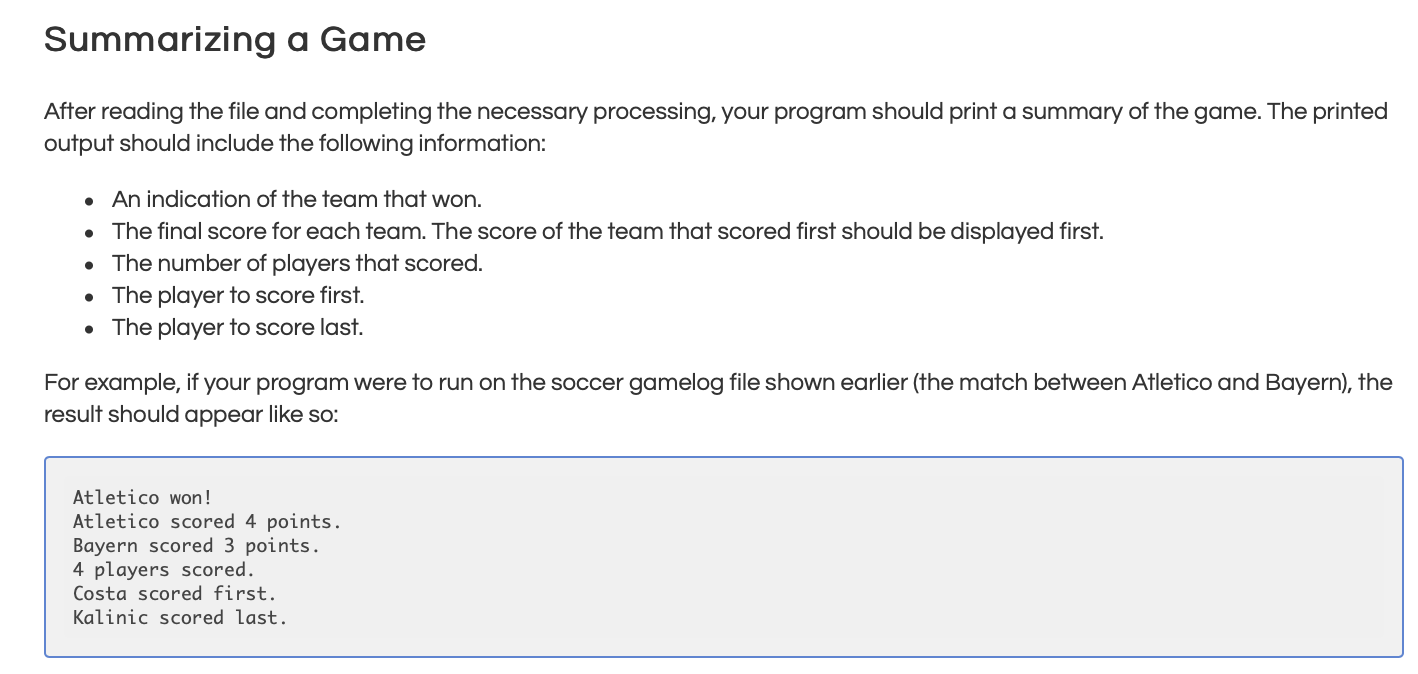Click the code line 'Atletico won!'
Screen dimensions: 1418x674
pyautogui.click(x=143, y=497)
